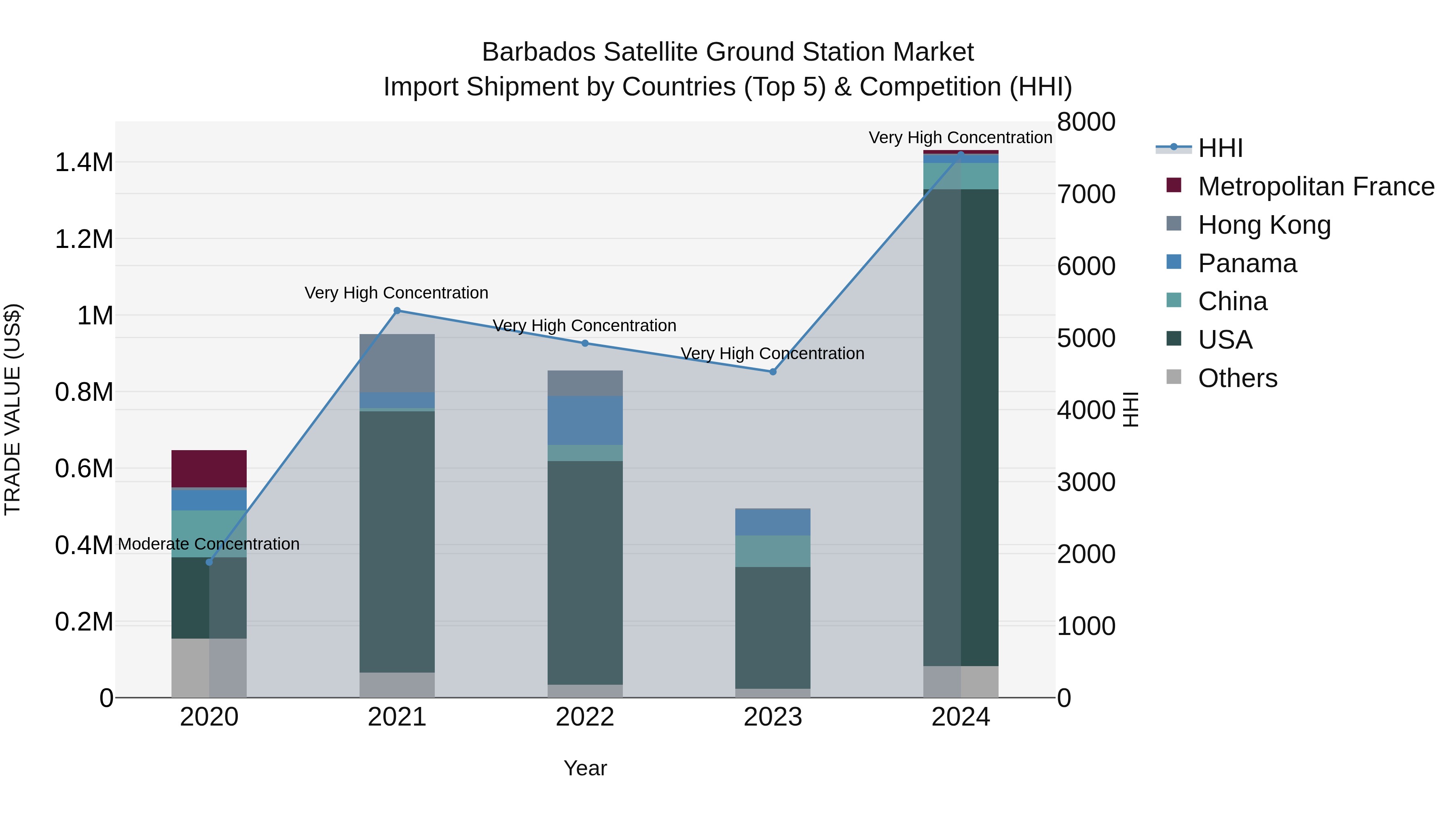Select the 2024 HHI data point
Screen dimensions: 1456x819
pos(961,154)
